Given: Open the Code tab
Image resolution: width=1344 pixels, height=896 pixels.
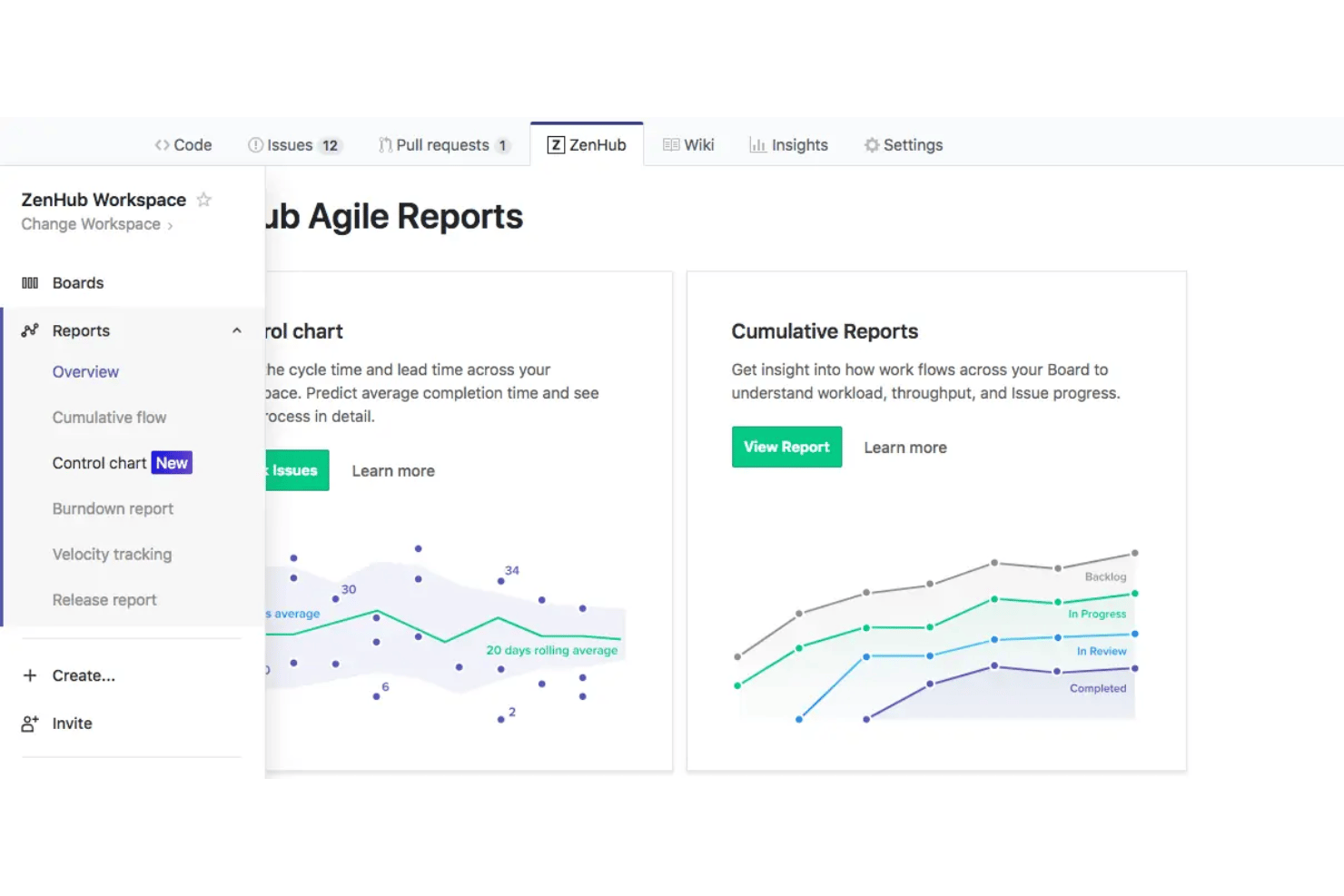Looking at the screenshot, I should click(183, 145).
